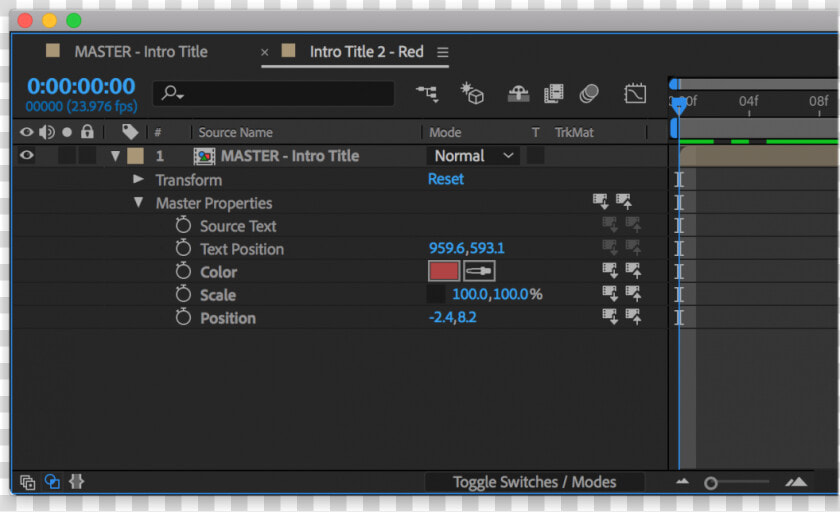Toggle Preserve Underlying Transparency box
The image size is (840, 512).
coord(535,156)
